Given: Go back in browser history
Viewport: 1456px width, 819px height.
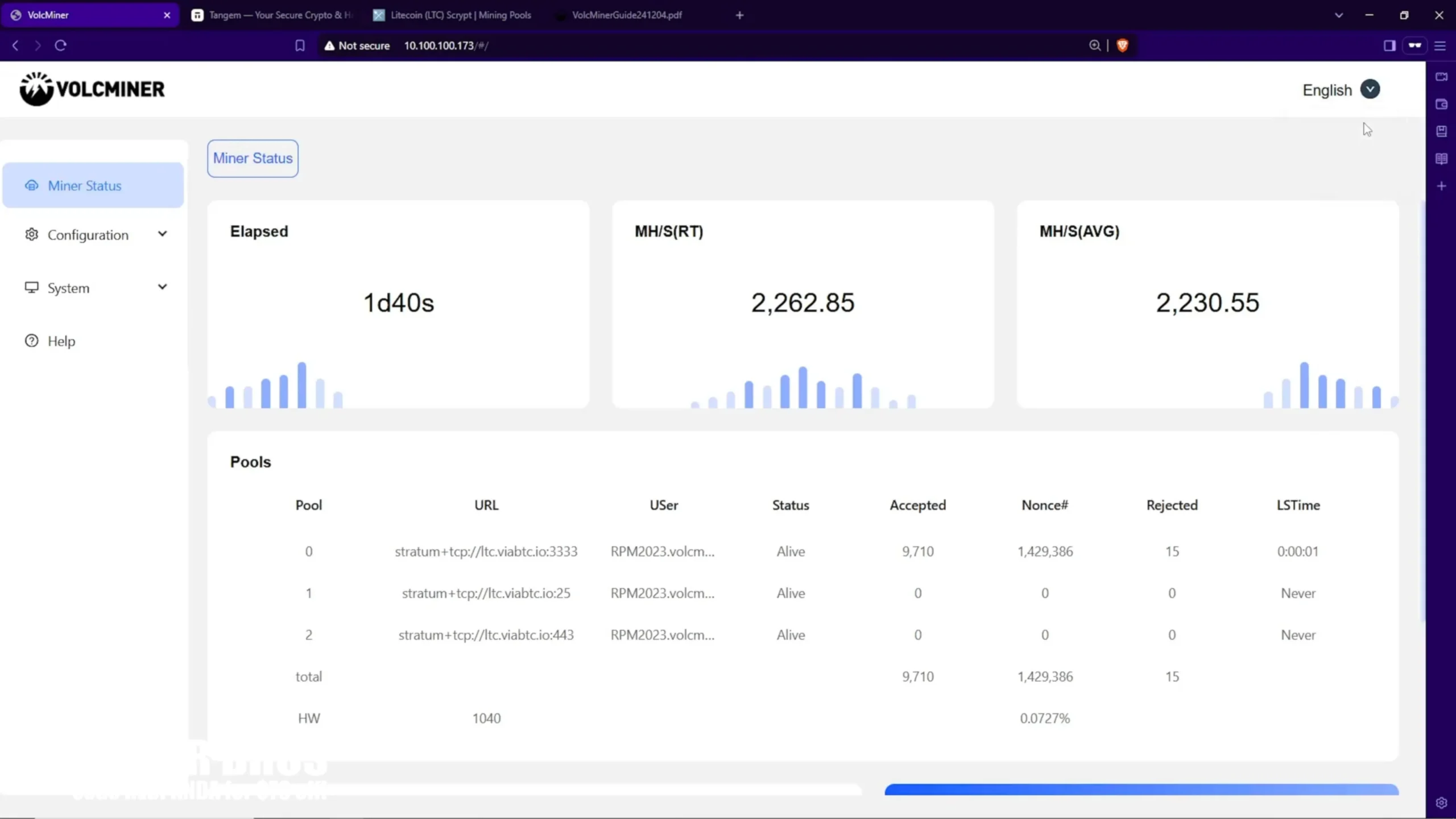Looking at the screenshot, I should pyautogui.click(x=15, y=45).
